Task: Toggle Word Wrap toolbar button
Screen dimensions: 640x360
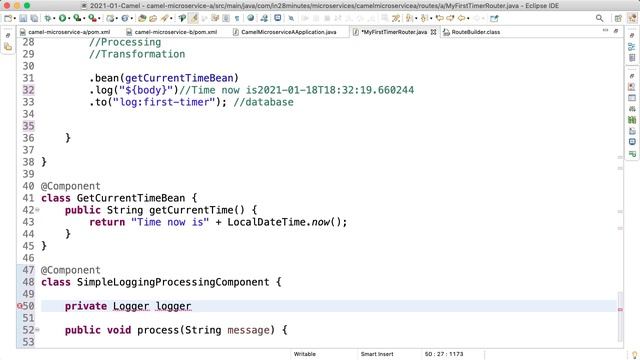Action: 215,18
